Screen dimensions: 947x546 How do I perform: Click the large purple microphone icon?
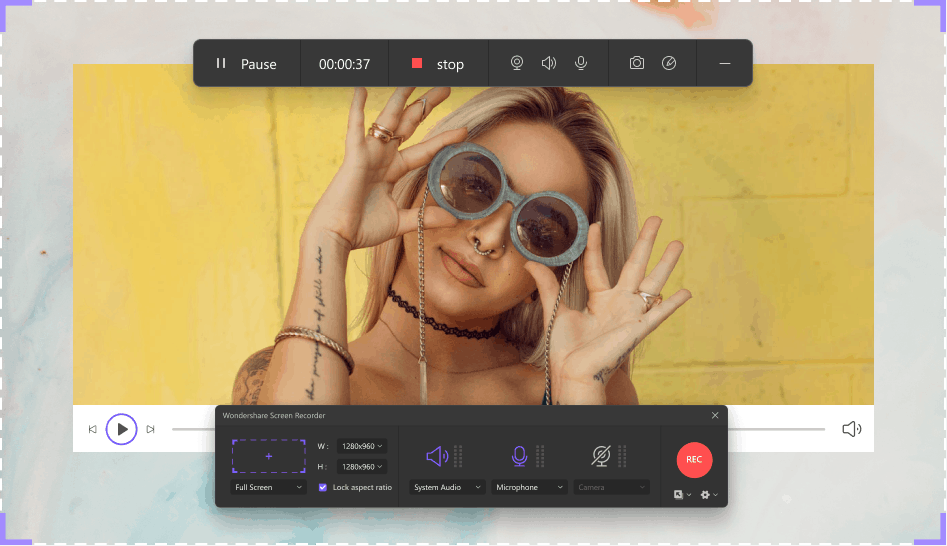point(519,456)
